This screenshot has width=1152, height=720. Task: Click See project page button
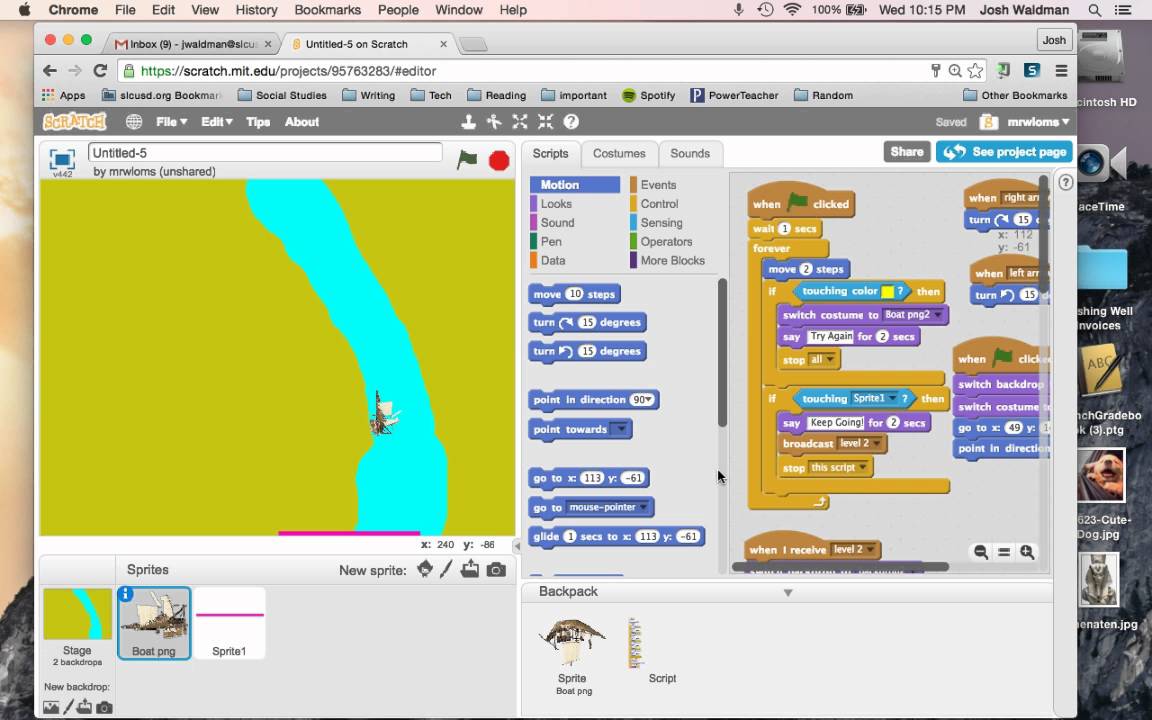[x=1004, y=151]
